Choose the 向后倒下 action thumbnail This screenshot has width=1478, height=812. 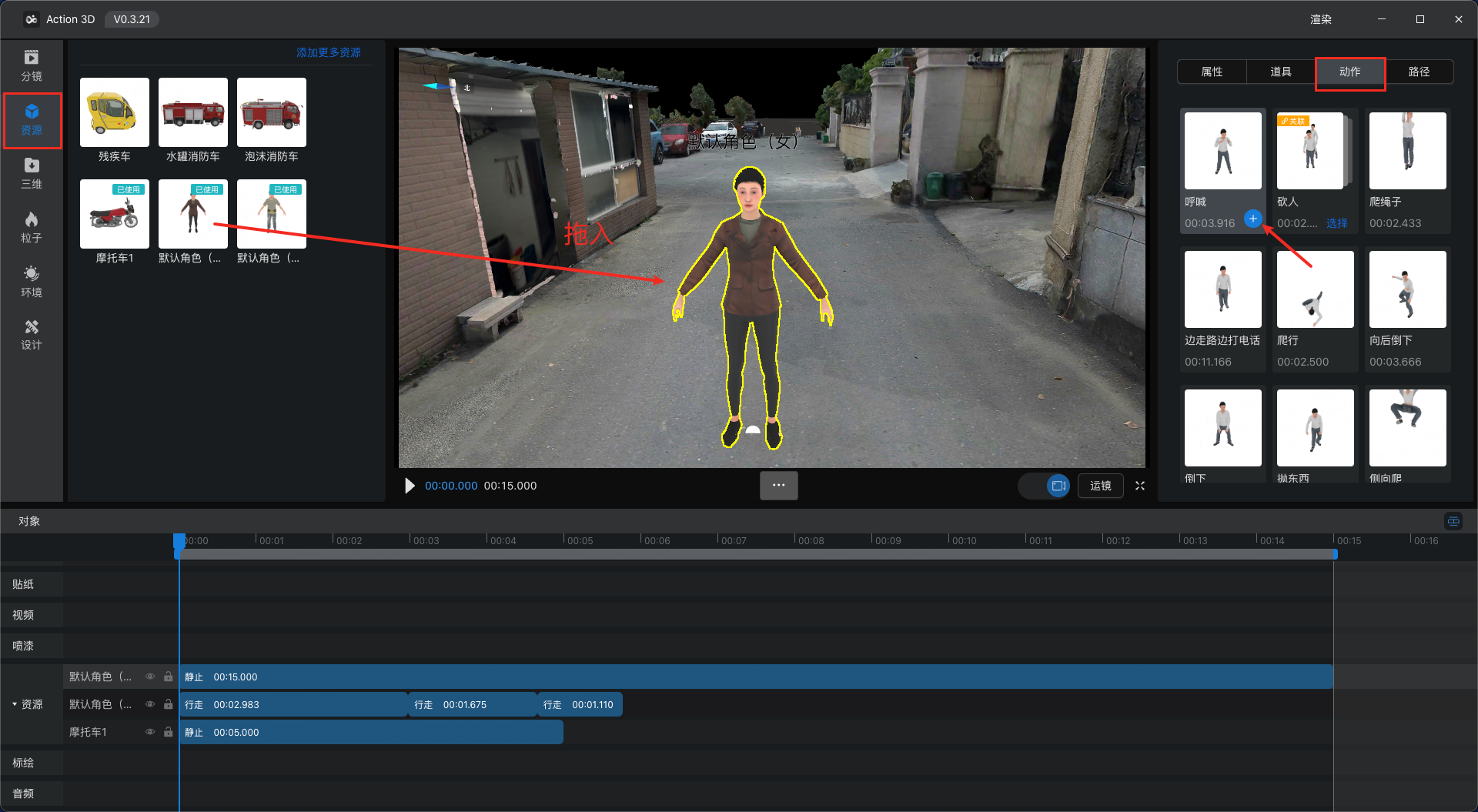click(1408, 289)
